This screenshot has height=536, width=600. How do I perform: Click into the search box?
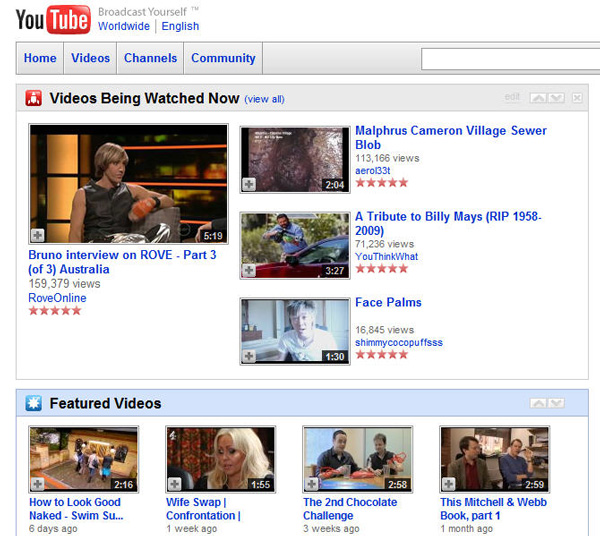tap(510, 59)
